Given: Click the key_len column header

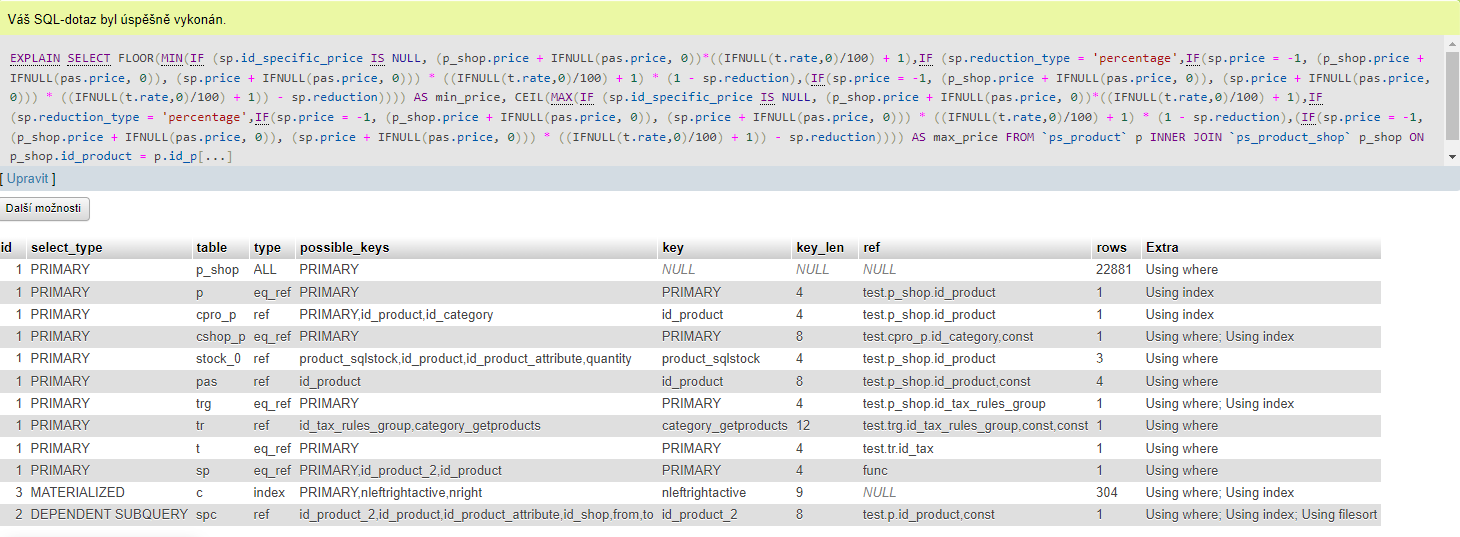Looking at the screenshot, I should (x=820, y=247).
